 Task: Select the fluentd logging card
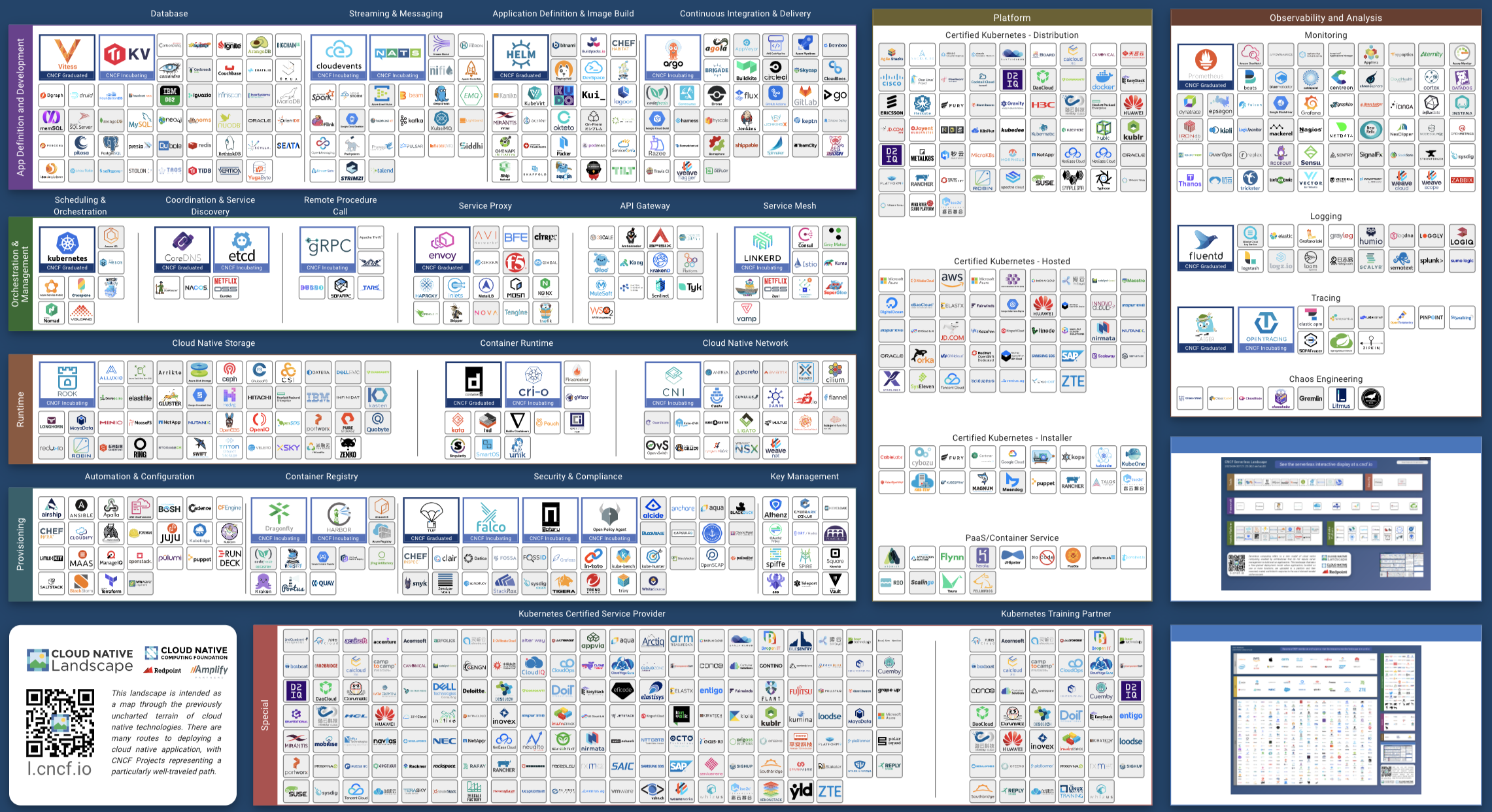(1205, 247)
